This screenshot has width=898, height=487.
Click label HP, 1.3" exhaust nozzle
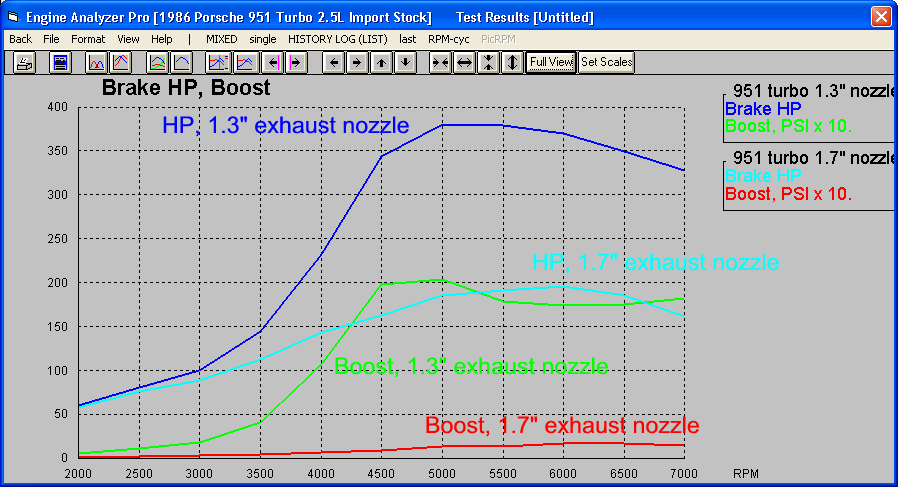click(286, 125)
